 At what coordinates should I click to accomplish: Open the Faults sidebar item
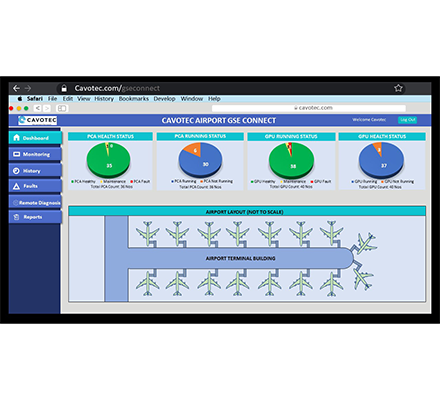(x=35, y=186)
